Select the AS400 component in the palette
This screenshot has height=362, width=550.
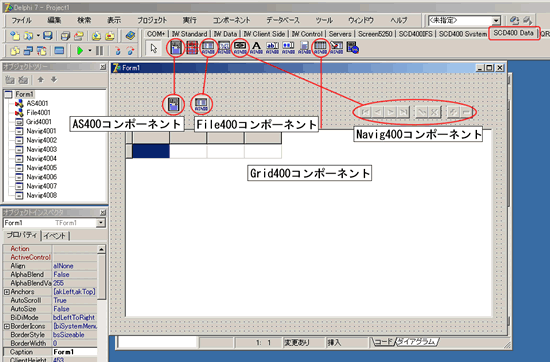coord(176,47)
